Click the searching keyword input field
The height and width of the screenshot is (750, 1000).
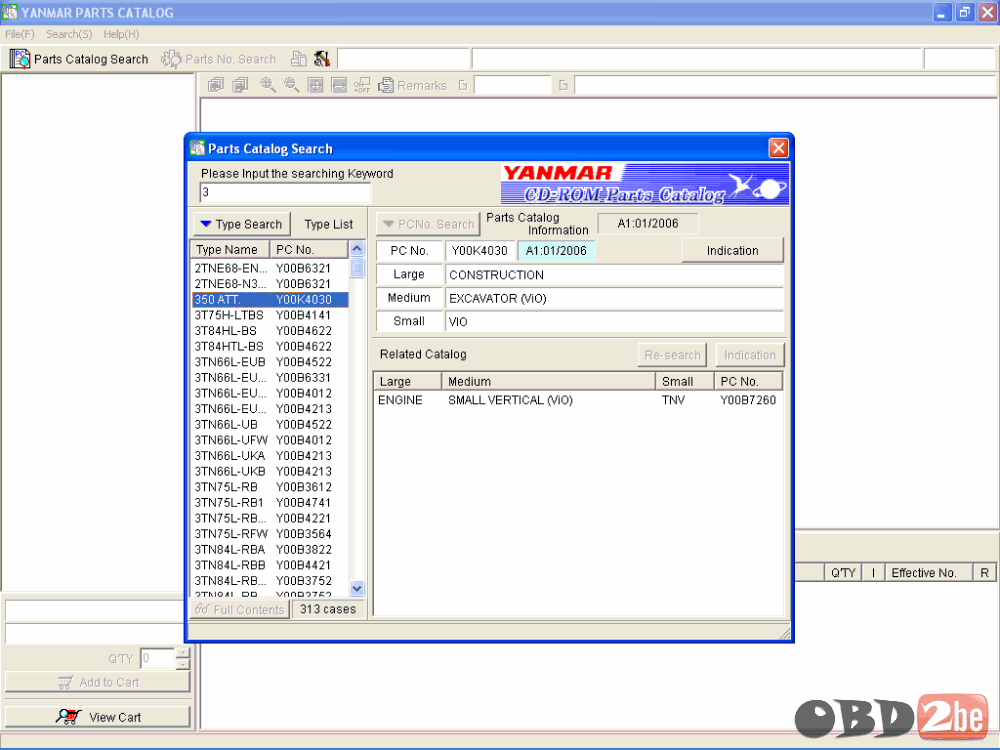(285, 193)
